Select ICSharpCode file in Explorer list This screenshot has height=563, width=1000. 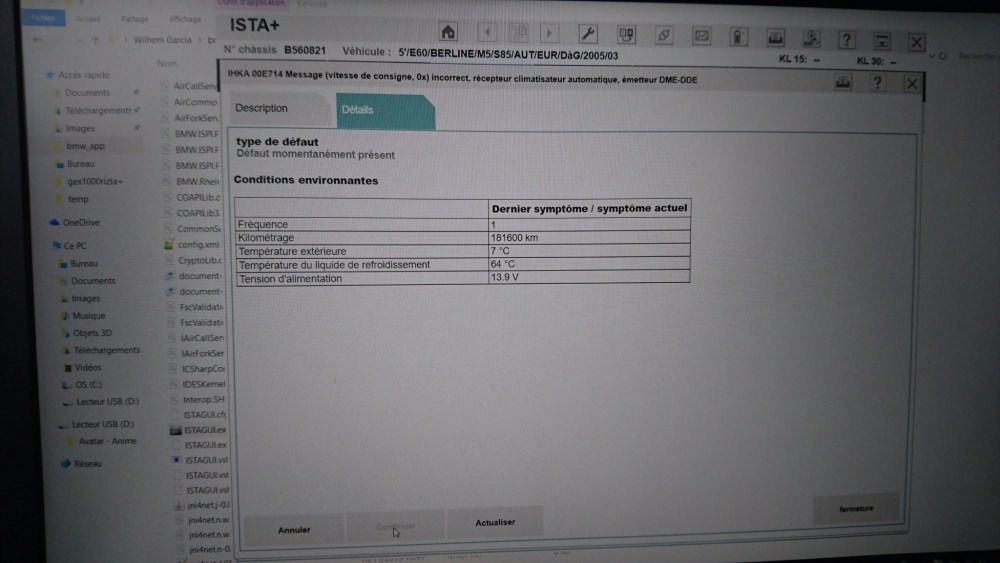[x=203, y=369]
